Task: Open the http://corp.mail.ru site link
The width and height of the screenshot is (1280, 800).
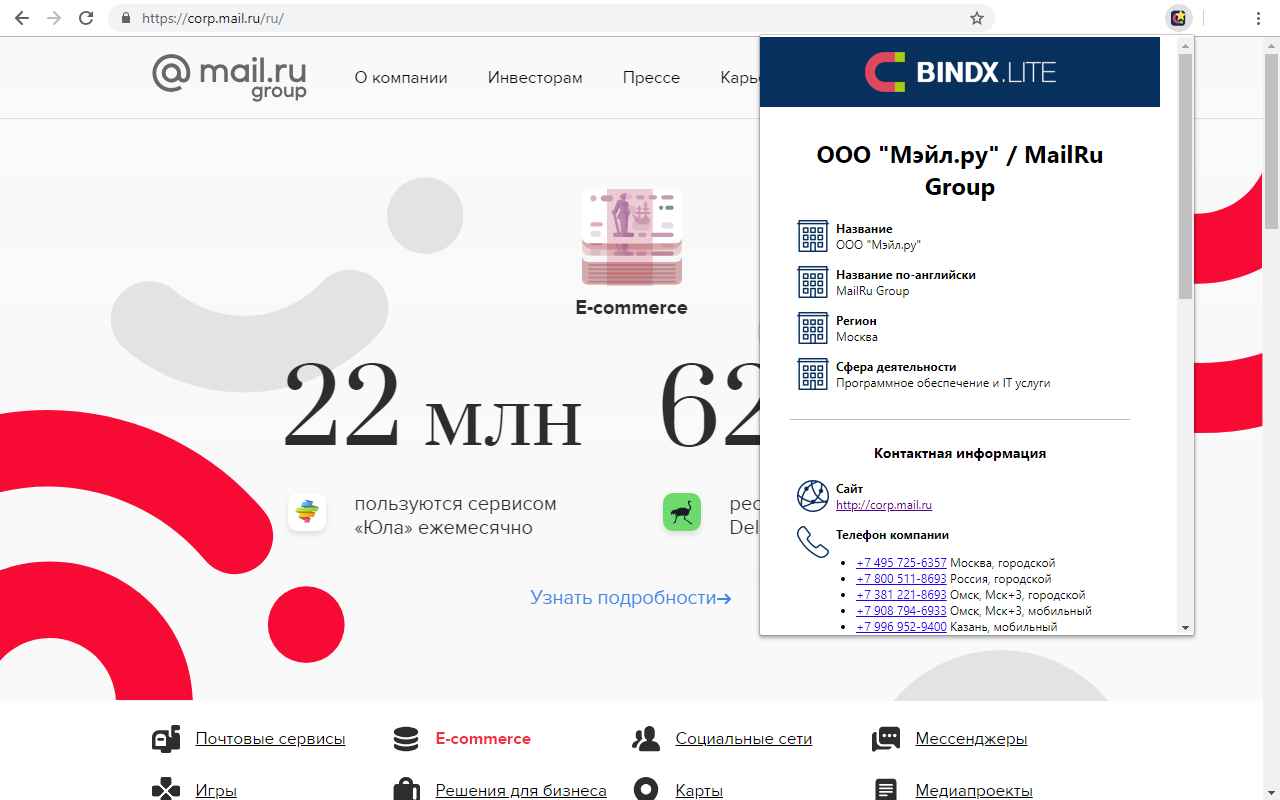Action: click(x=884, y=505)
